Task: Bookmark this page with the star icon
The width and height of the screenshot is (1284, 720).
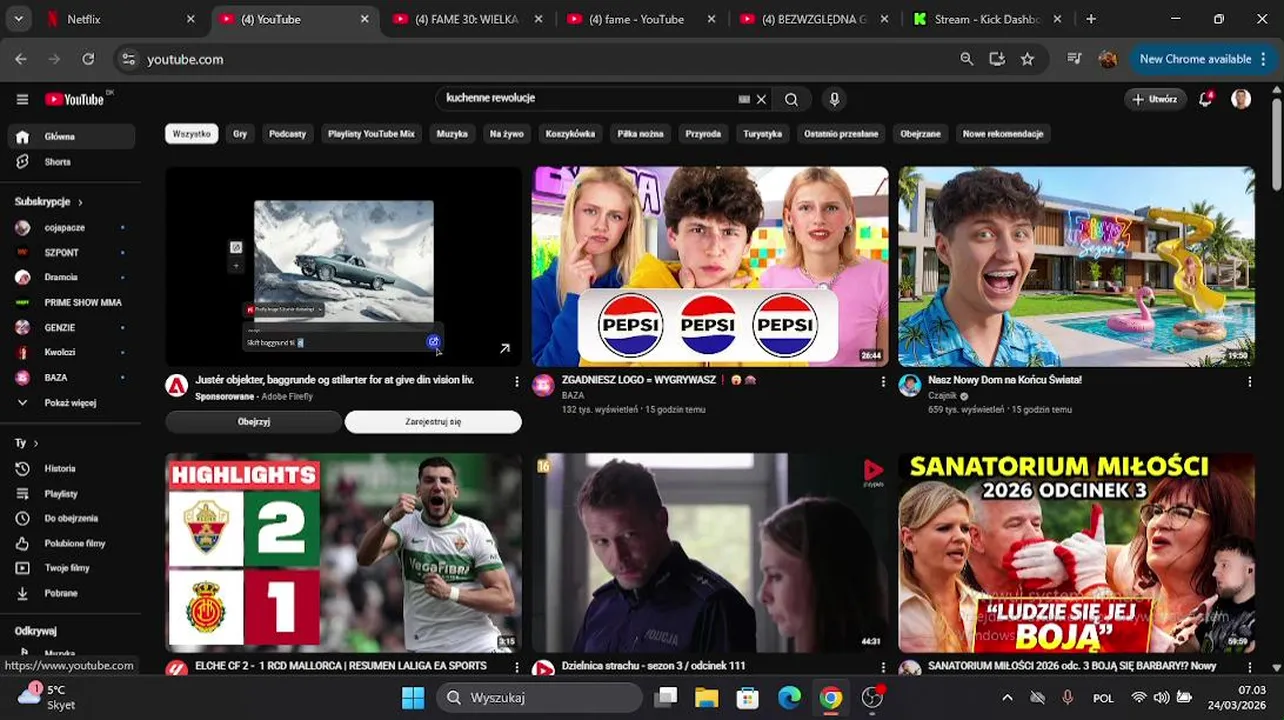Action: [x=1027, y=59]
